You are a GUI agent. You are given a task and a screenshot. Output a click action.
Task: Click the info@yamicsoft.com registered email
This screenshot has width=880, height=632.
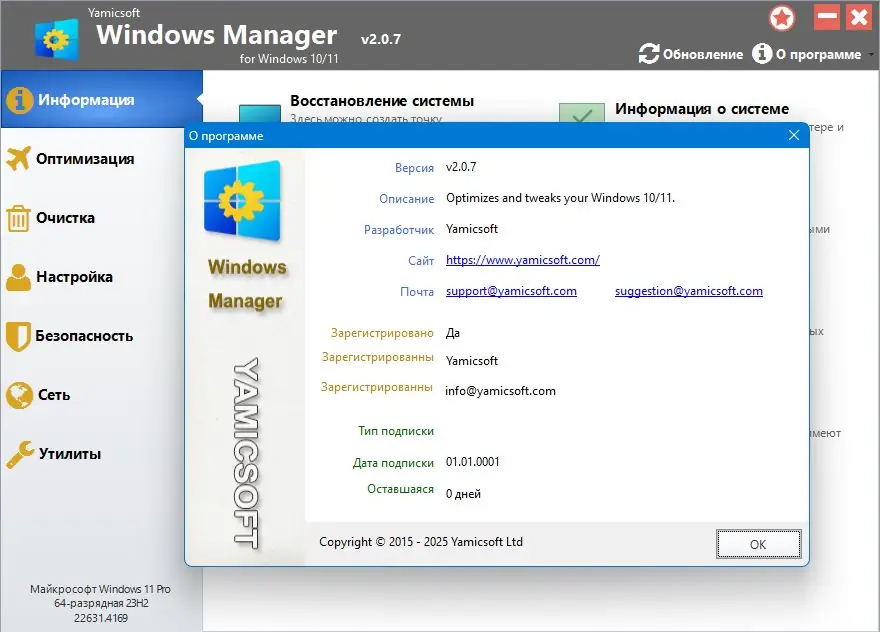500,391
